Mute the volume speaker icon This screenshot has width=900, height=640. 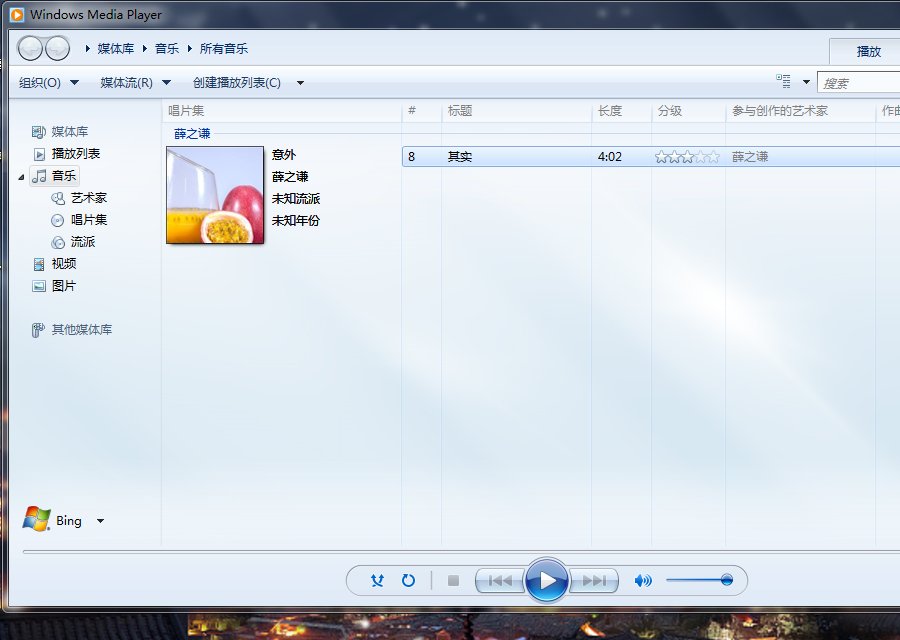click(x=643, y=580)
